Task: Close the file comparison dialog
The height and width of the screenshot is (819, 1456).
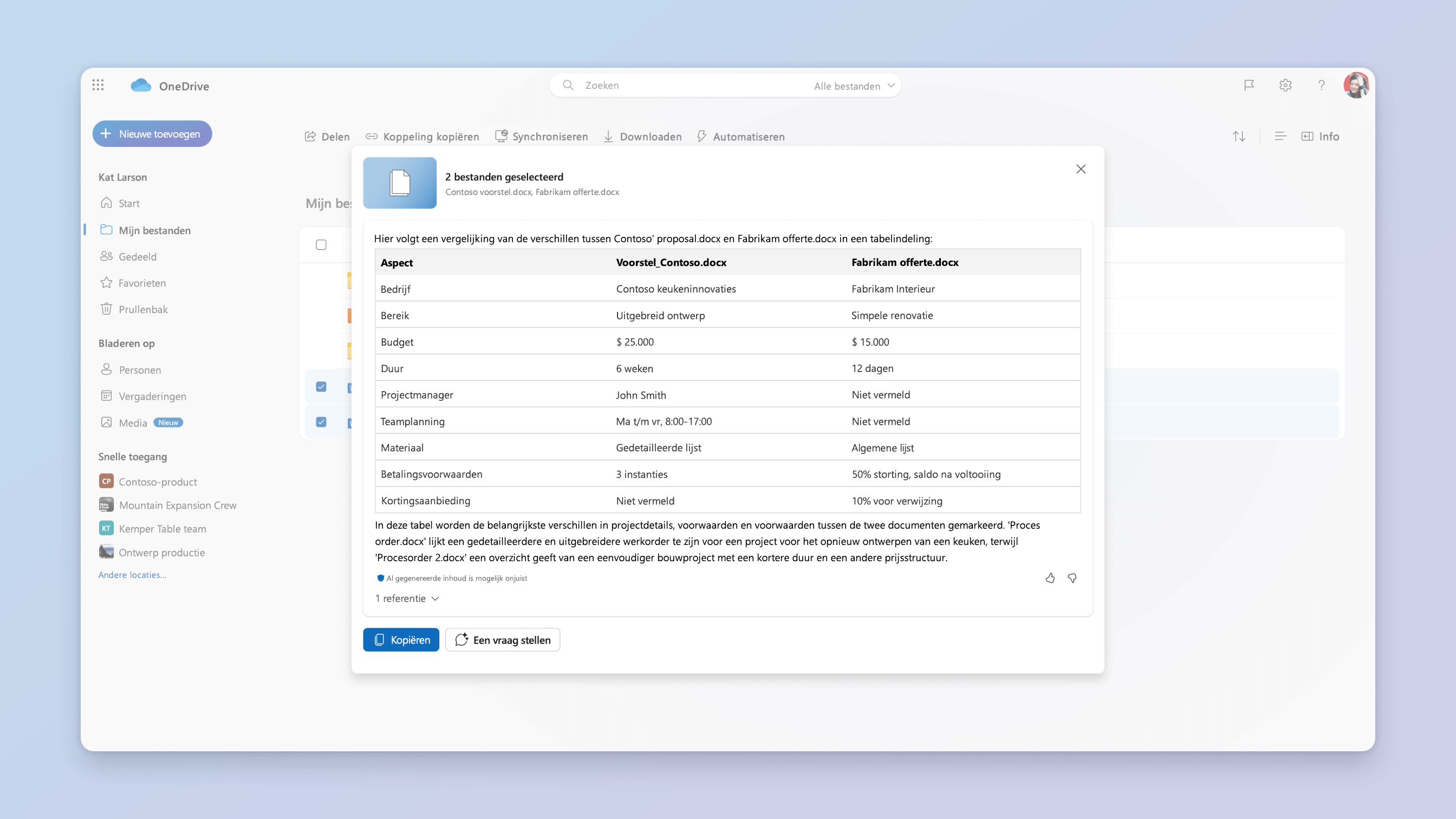Action: pos(1081,169)
